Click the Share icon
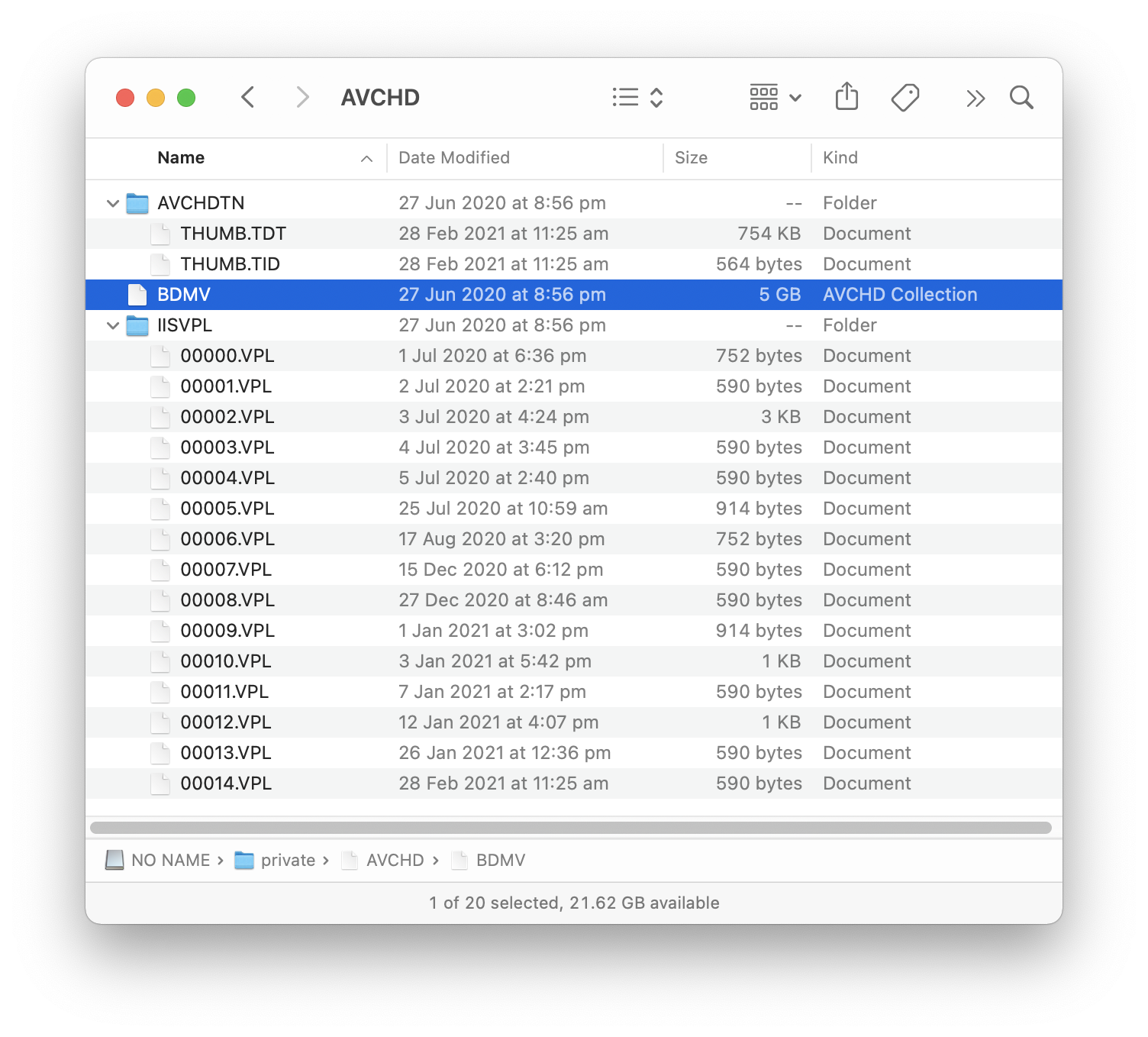 pos(846,97)
